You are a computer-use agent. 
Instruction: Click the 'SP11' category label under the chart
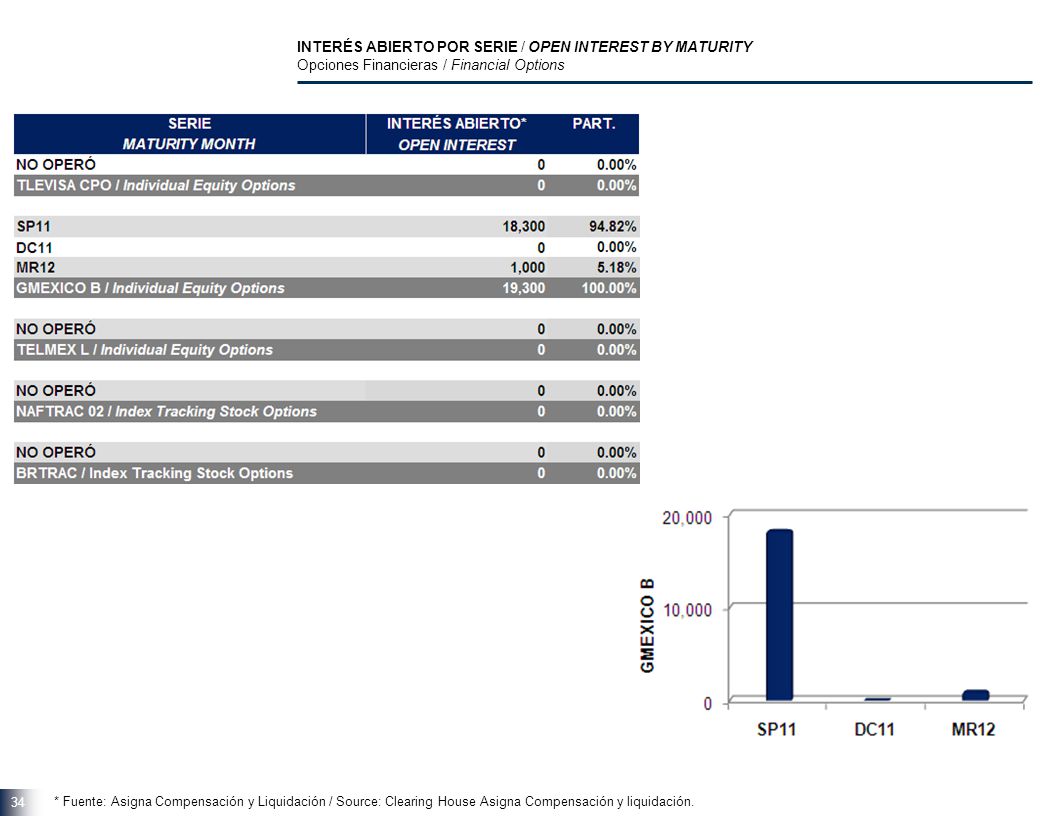[776, 729]
